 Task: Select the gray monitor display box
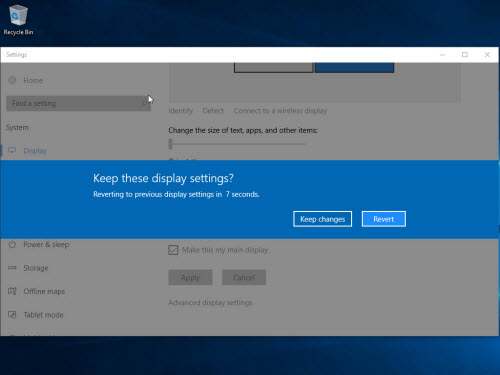(274, 68)
